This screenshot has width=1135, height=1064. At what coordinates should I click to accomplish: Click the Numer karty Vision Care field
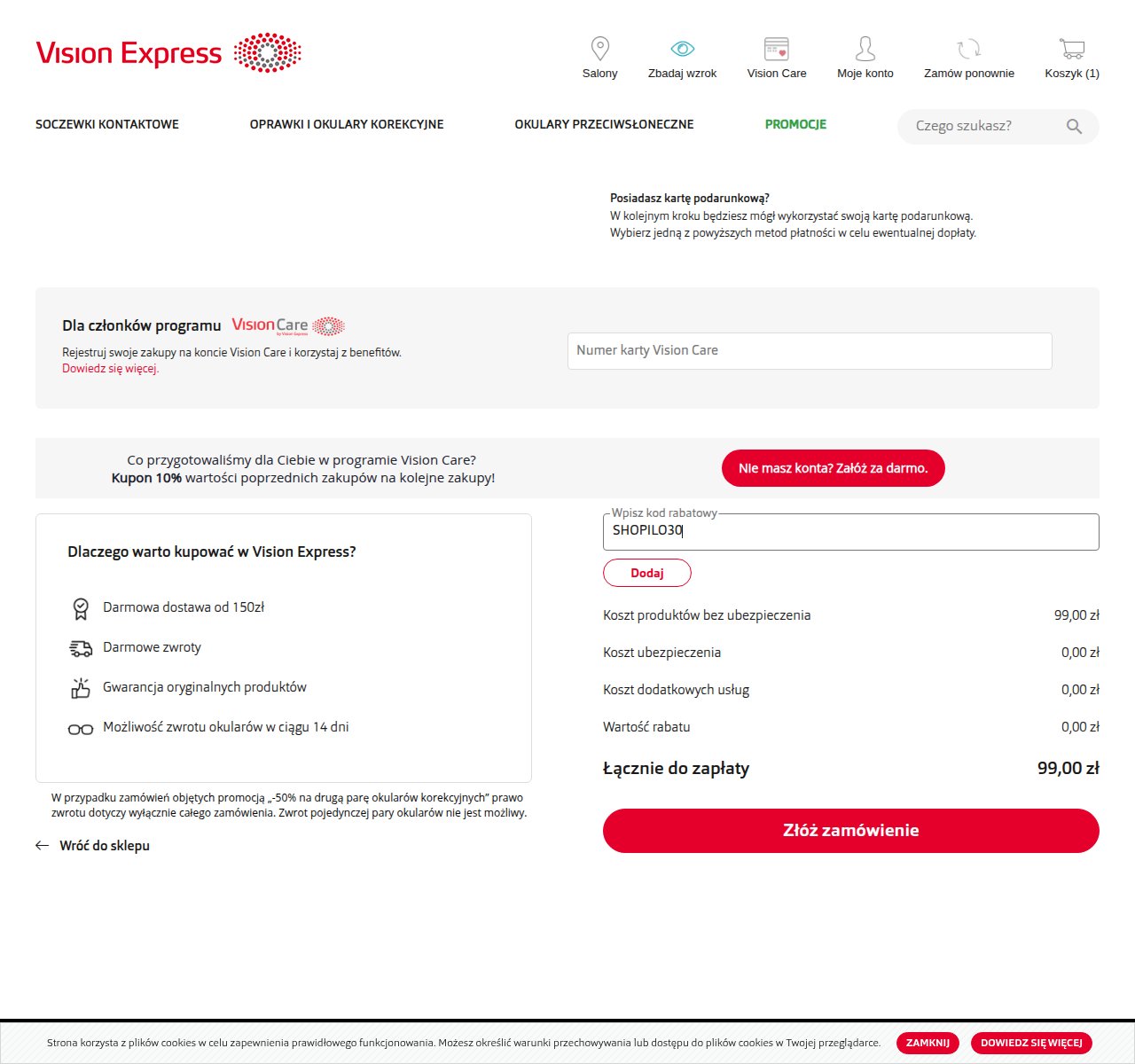(810, 351)
